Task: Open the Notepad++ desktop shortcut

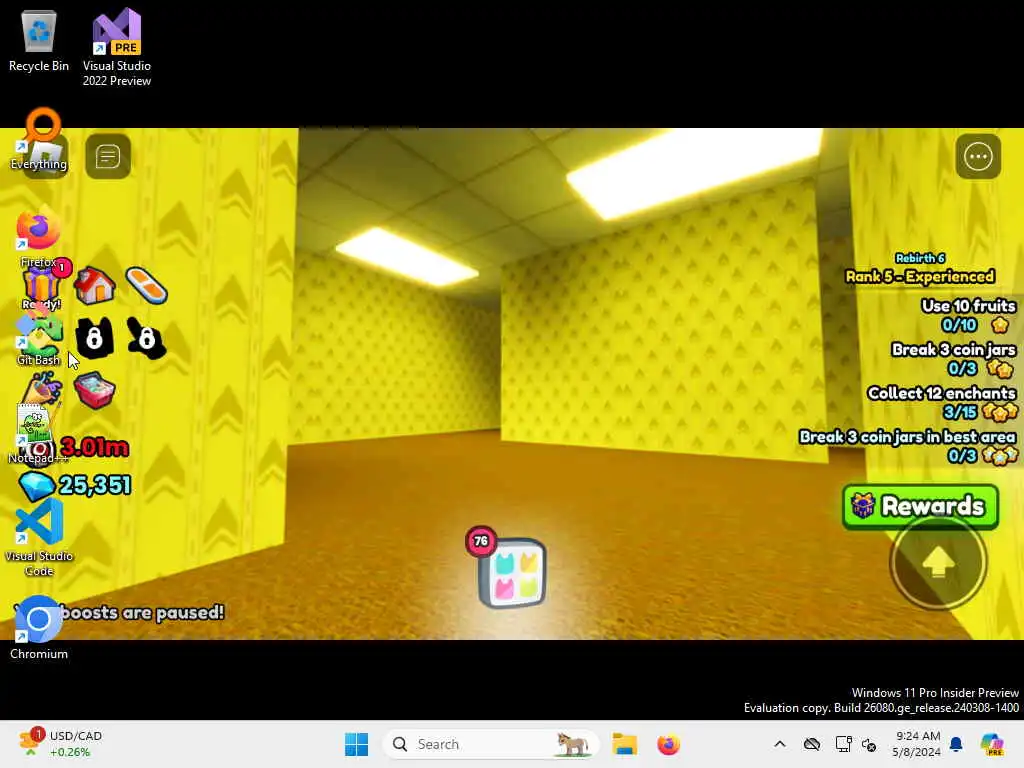Action: (x=36, y=434)
